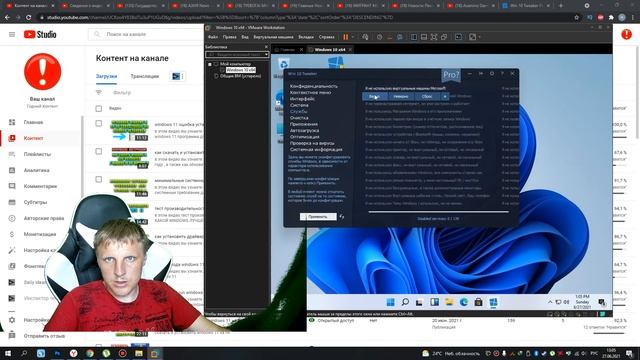This screenshot has height=360, width=640.
Task: Switch to the 'Загрузки' tab
Action: pyautogui.click(x=107, y=76)
